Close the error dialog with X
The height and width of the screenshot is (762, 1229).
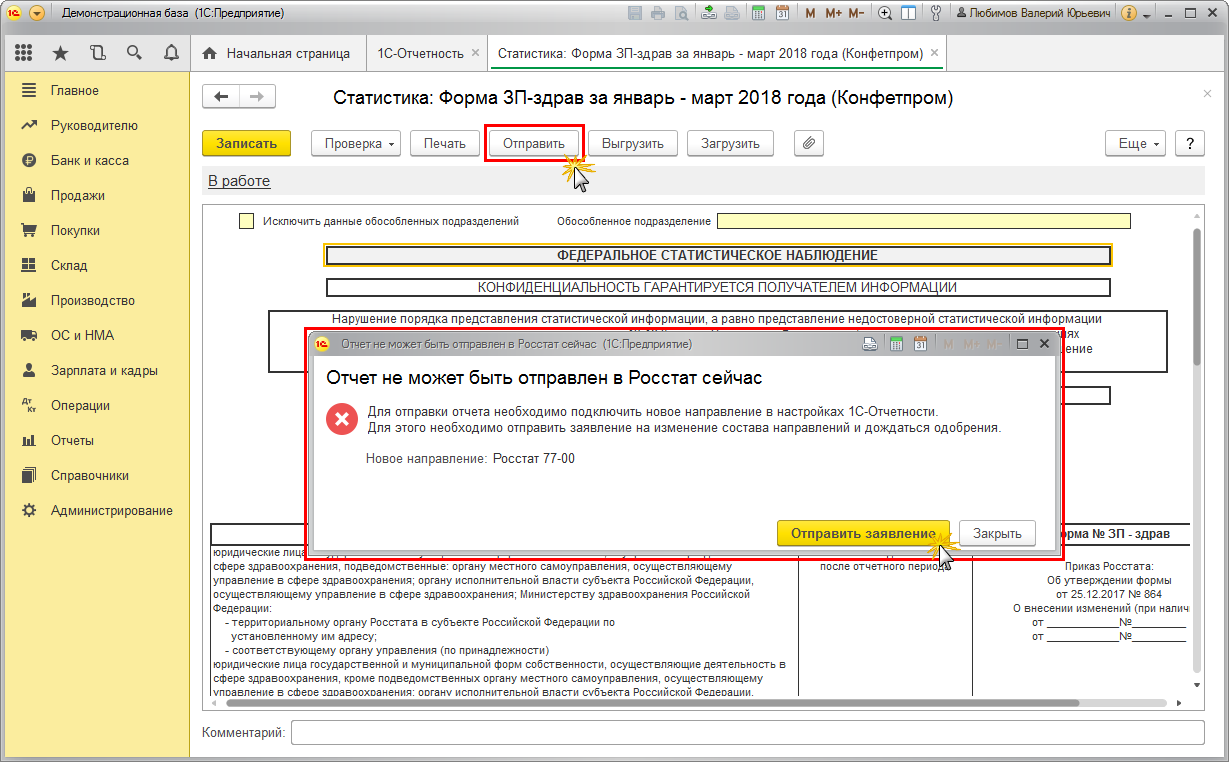point(1044,344)
